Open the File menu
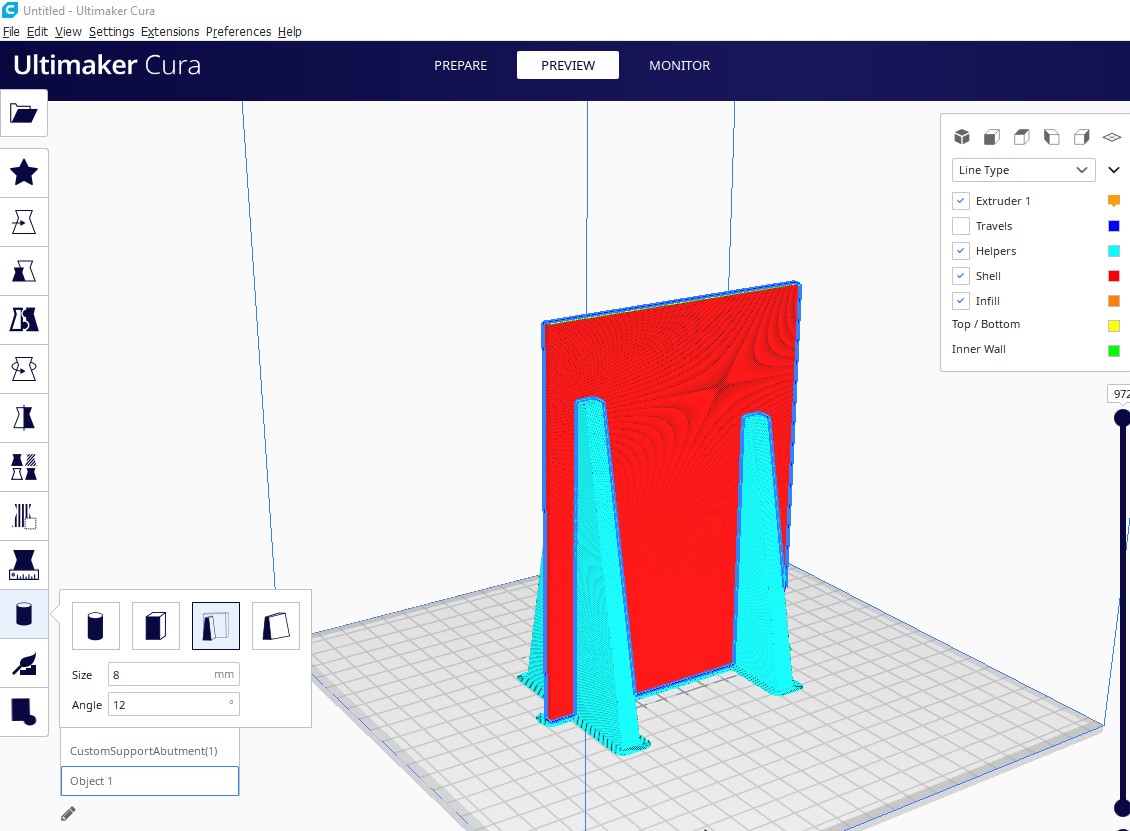The width and height of the screenshot is (1130, 831). (x=11, y=32)
